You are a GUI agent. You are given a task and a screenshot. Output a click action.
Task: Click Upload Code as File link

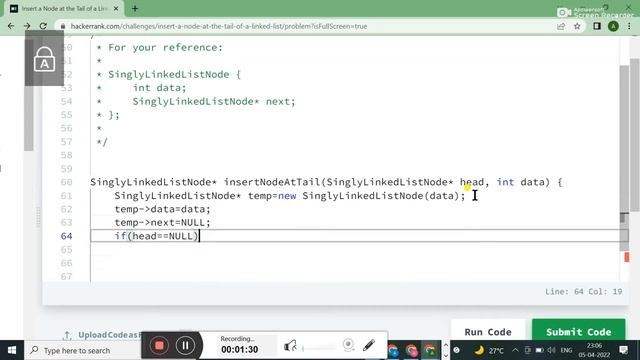(x=102, y=335)
